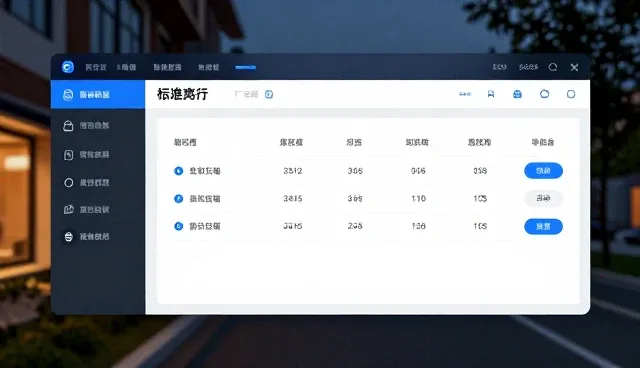640x368 pixels.
Task: Close the window with the X icon
Action: (574, 67)
